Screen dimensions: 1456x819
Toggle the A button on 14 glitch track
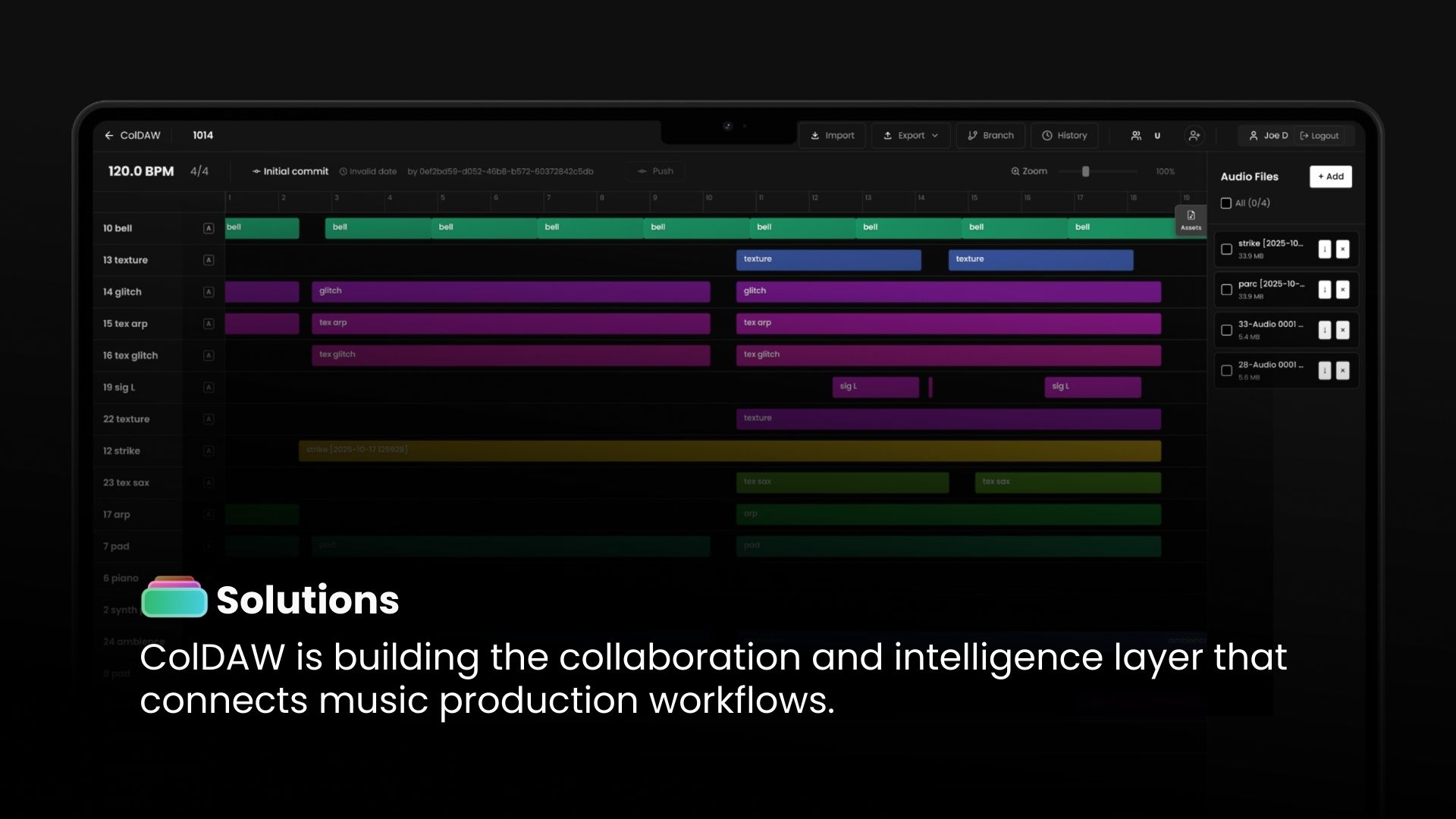coord(209,292)
